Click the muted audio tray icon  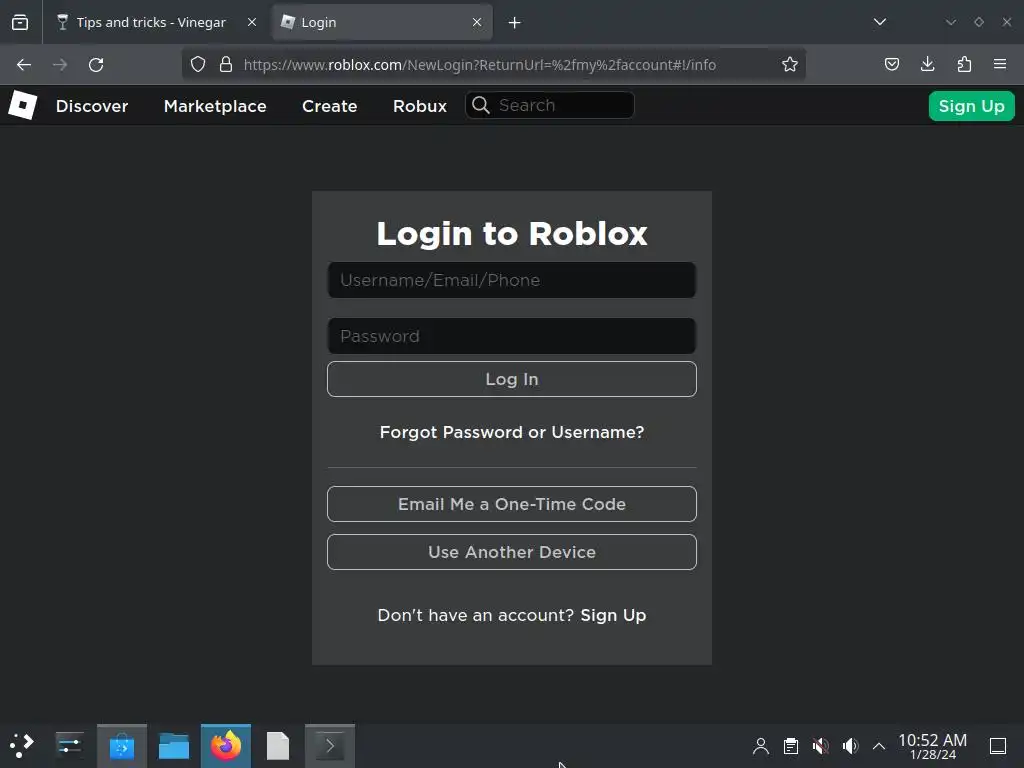tap(821, 746)
